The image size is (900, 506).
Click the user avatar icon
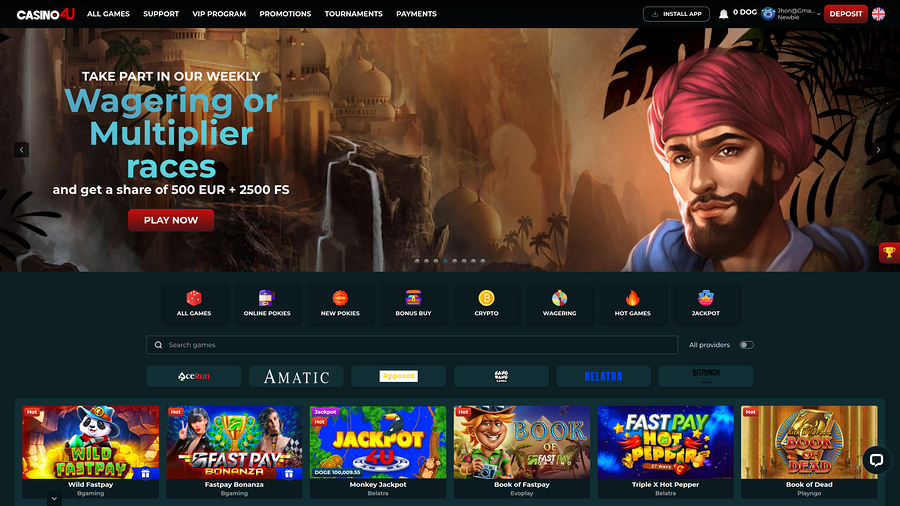point(768,14)
